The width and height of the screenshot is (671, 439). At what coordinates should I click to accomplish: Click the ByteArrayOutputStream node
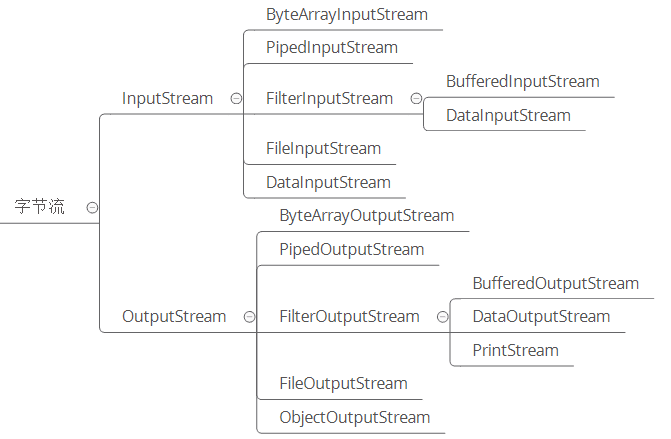[x=366, y=215]
